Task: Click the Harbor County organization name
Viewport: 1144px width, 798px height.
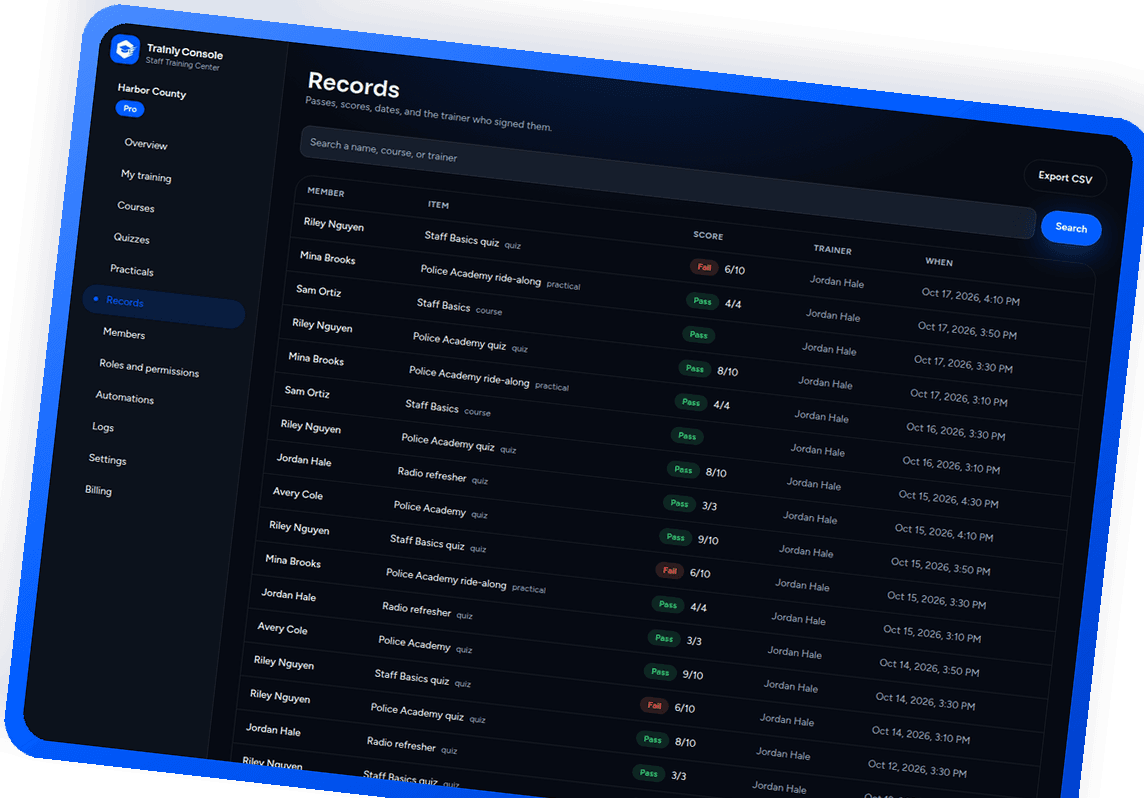Action: coord(152,90)
